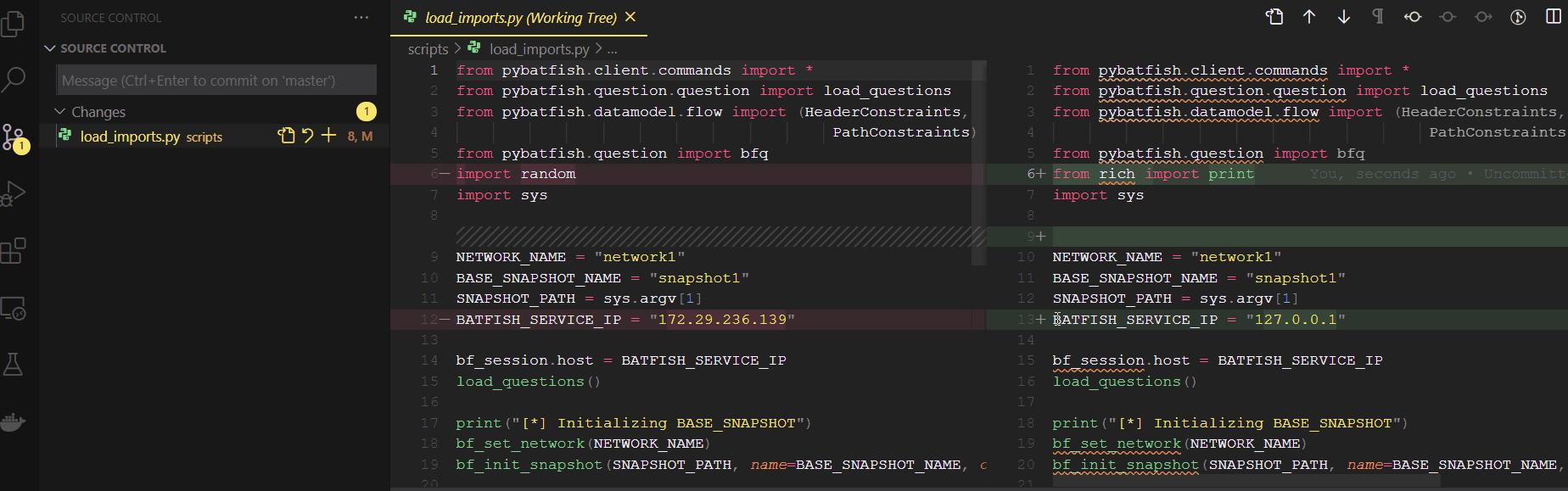Click 'scripts' in the breadcrumb
The height and width of the screenshot is (491, 1568).
click(x=428, y=49)
